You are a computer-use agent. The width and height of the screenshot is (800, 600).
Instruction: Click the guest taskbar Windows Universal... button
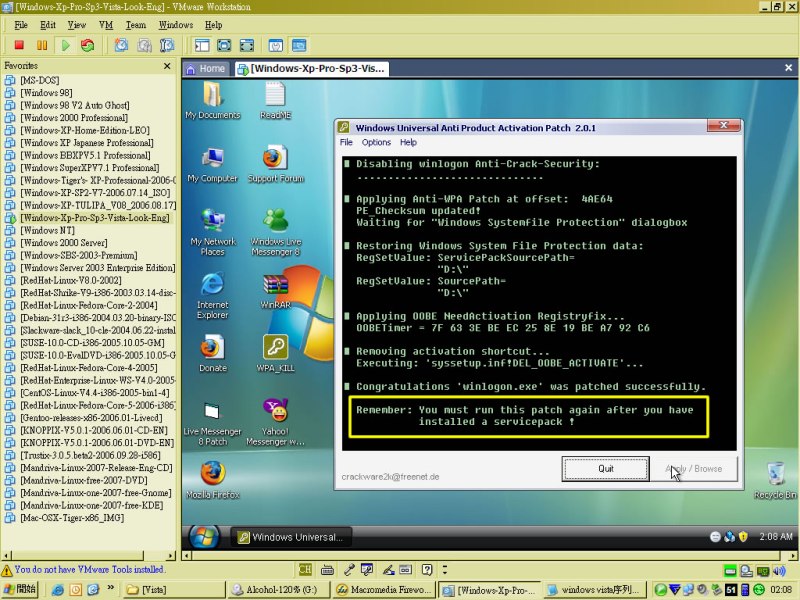pyautogui.click(x=291, y=537)
